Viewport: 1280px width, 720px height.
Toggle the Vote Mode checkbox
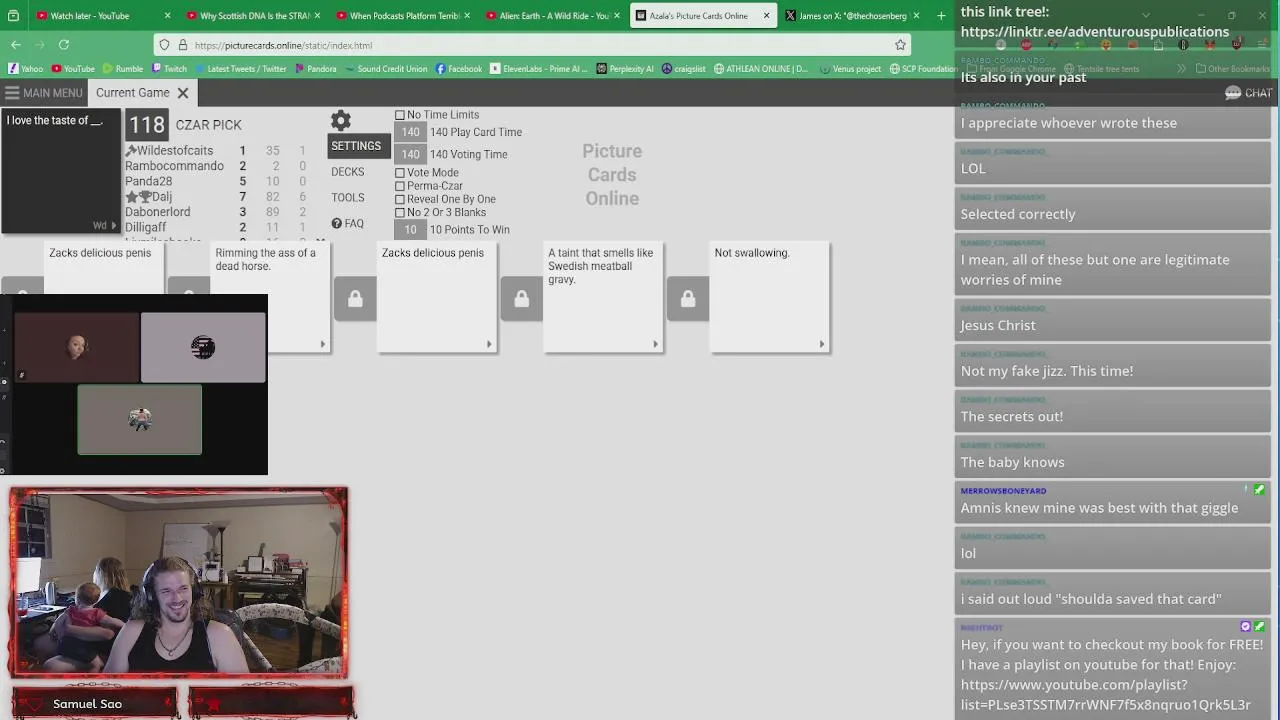tap(400, 173)
